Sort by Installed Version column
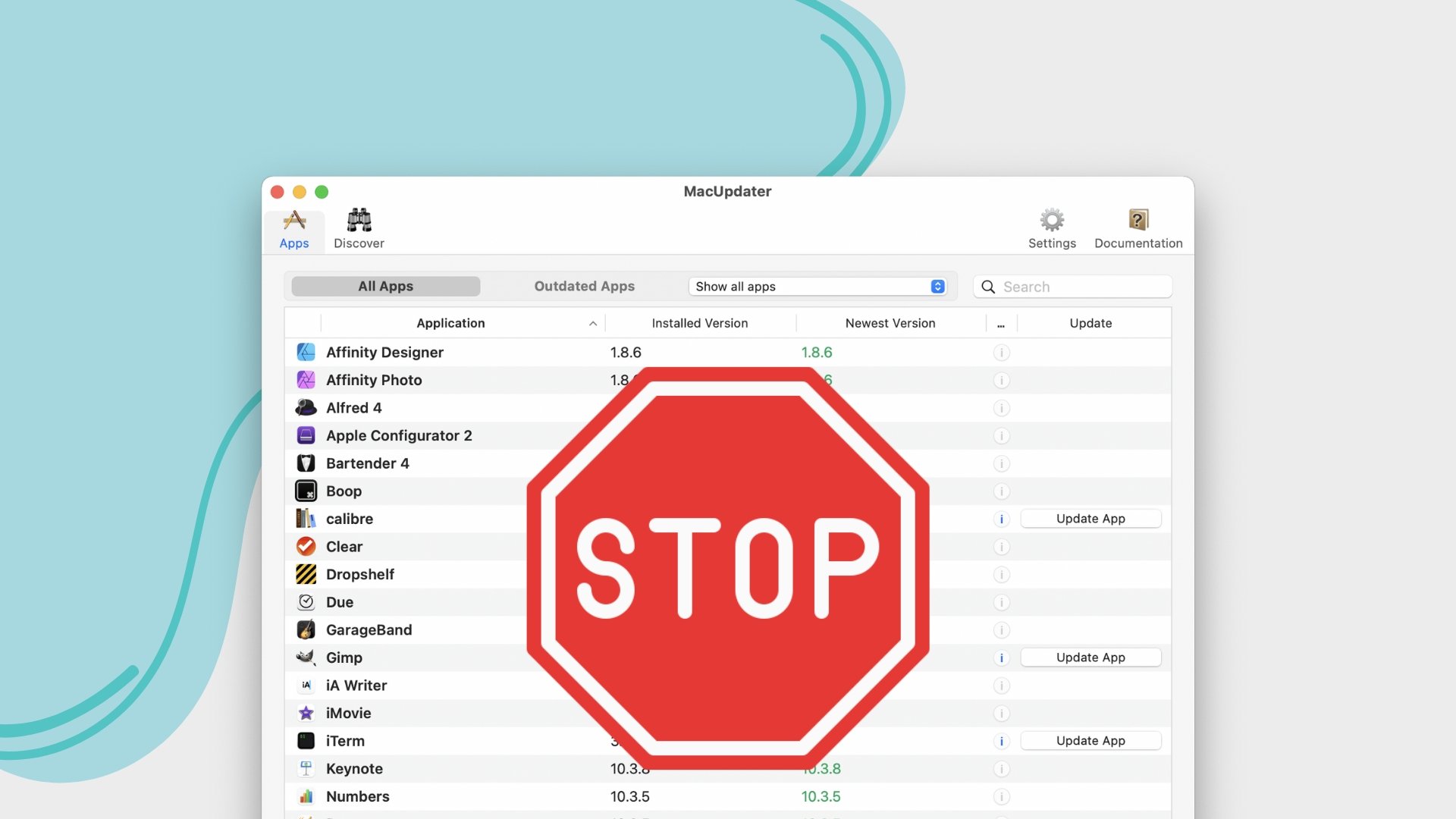 pos(700,323)
